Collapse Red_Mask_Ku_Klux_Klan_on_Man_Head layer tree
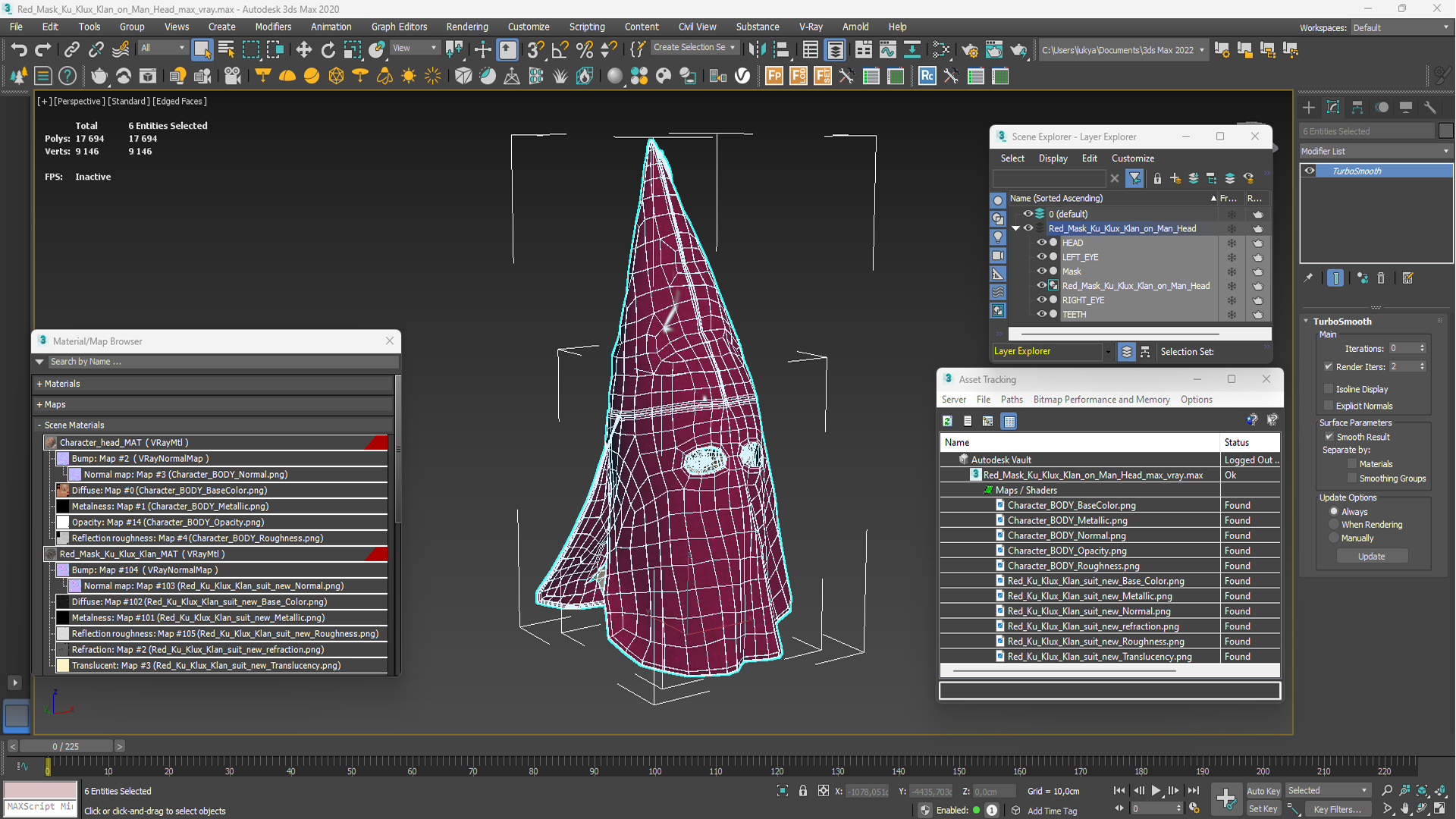This screenshot has width=1456, height=819. click(1016, 228)
